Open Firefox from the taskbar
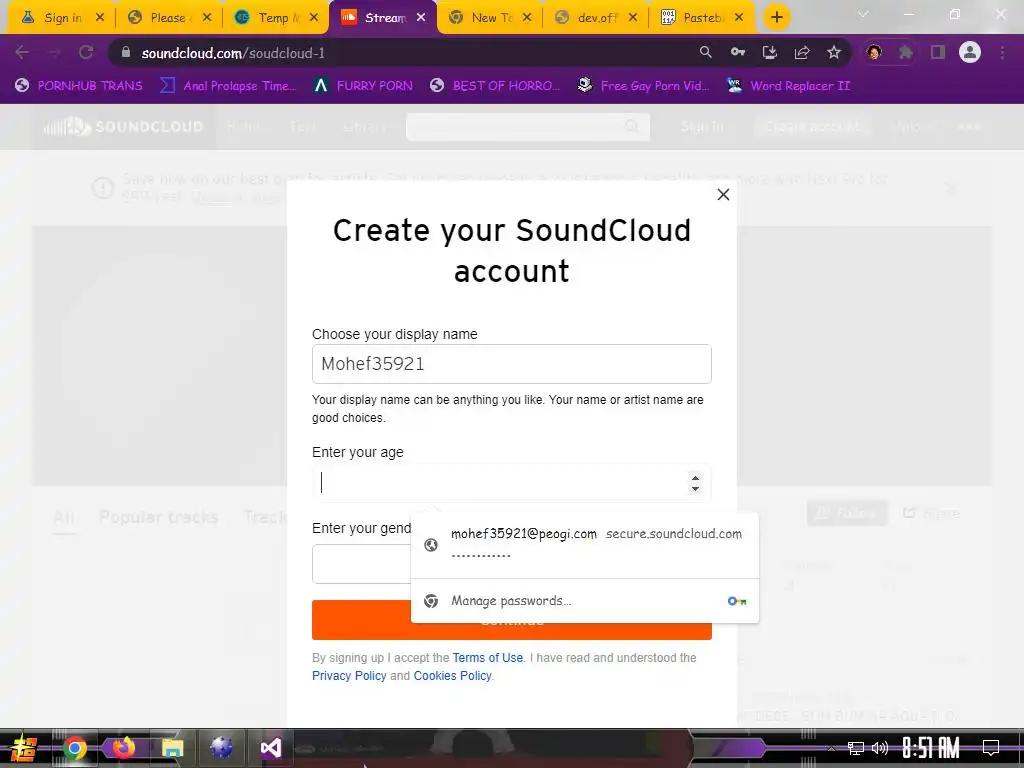 click(x=123, y=748)
